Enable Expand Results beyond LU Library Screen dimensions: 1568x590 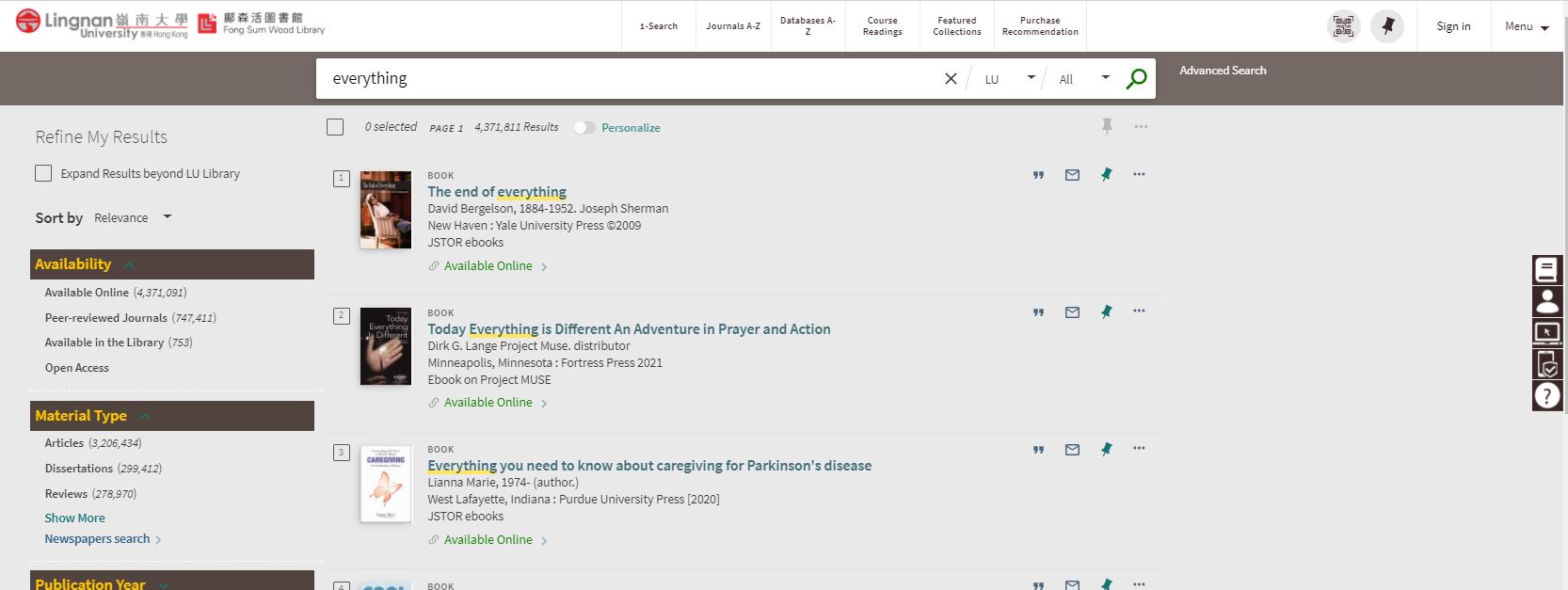coord(43,173)
